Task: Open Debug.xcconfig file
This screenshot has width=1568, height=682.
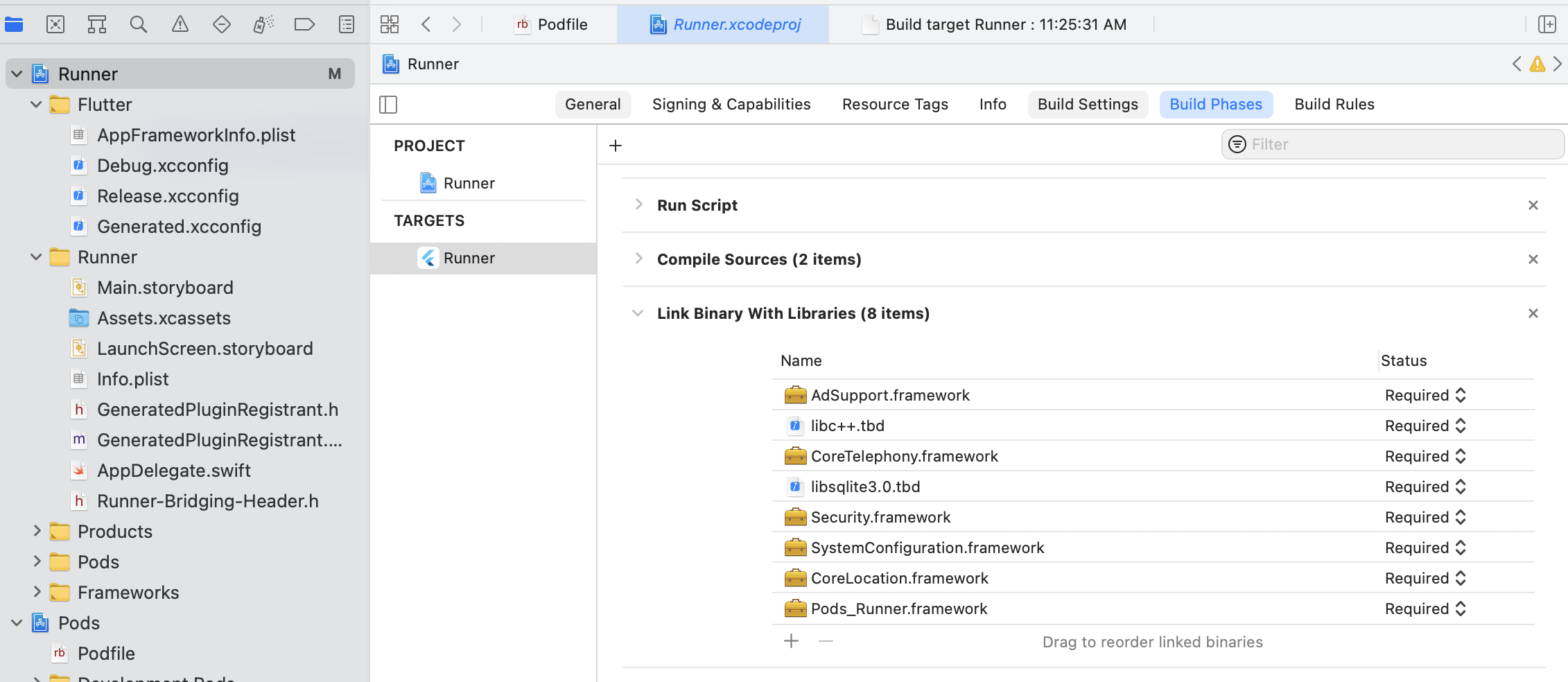Action: pyautogui.click(x=162, y=165)
